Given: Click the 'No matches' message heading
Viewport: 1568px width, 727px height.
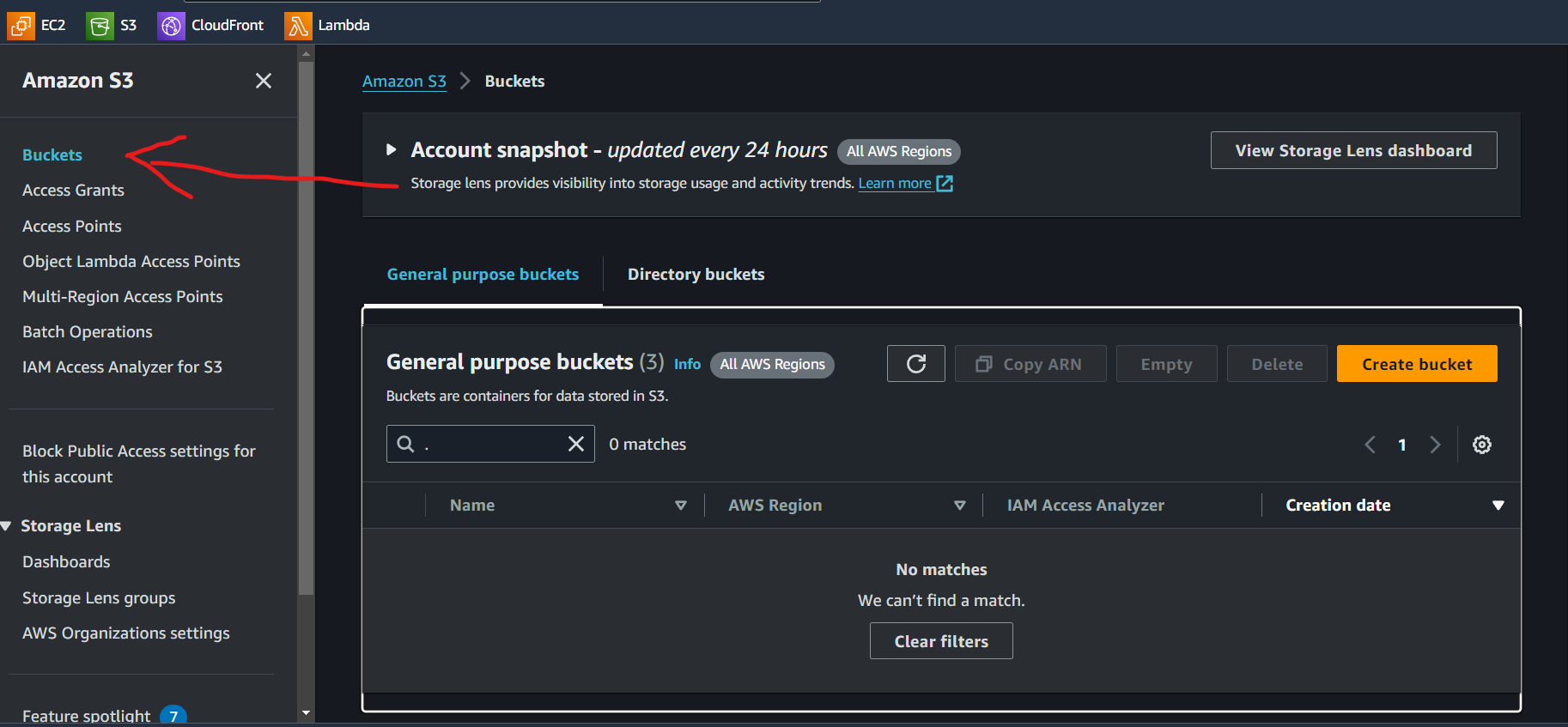Looking at the screenshot, I should tap(941, 570).
